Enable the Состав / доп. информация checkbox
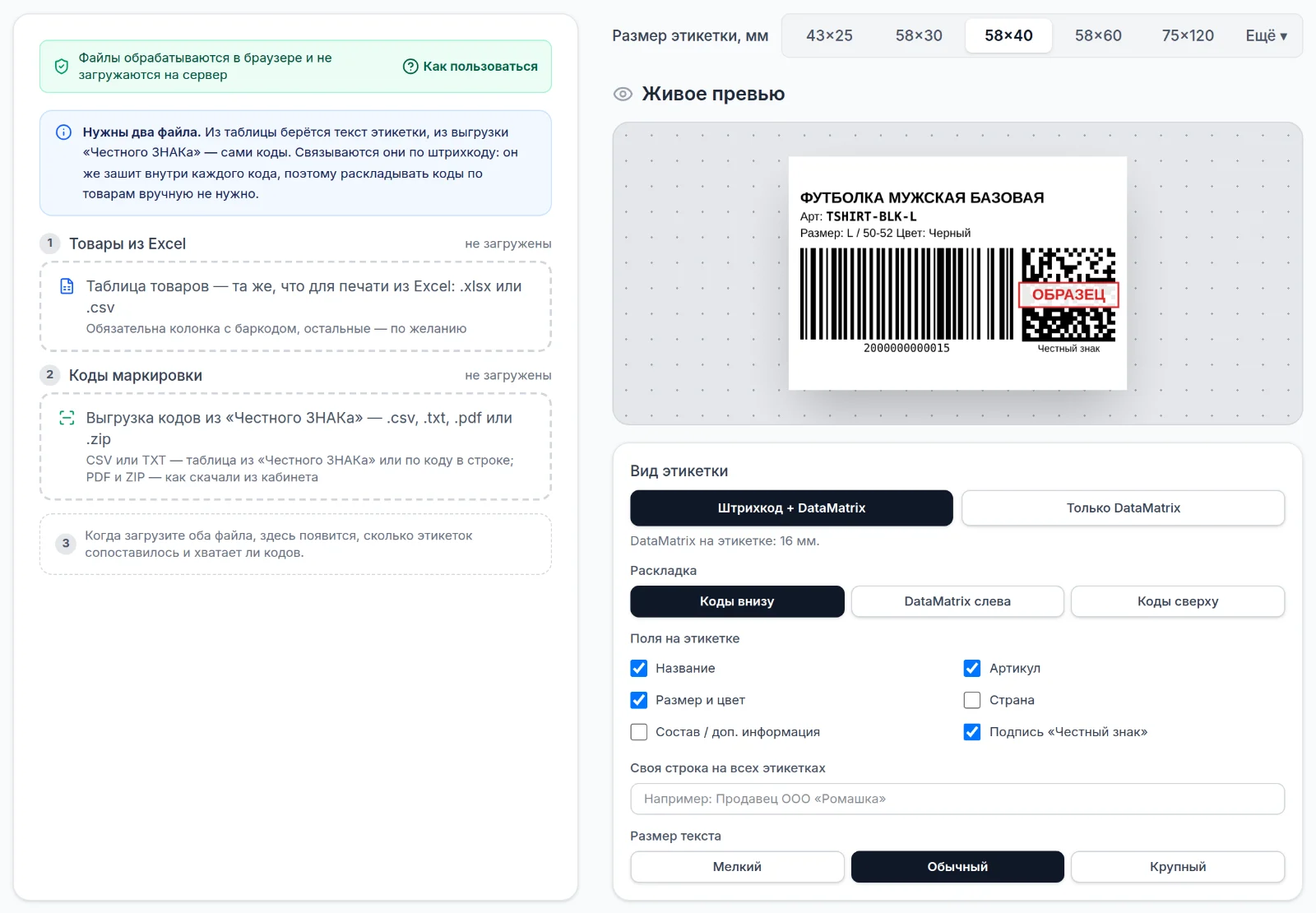Viewport: 1316px width, 913px height. (639, 732)
